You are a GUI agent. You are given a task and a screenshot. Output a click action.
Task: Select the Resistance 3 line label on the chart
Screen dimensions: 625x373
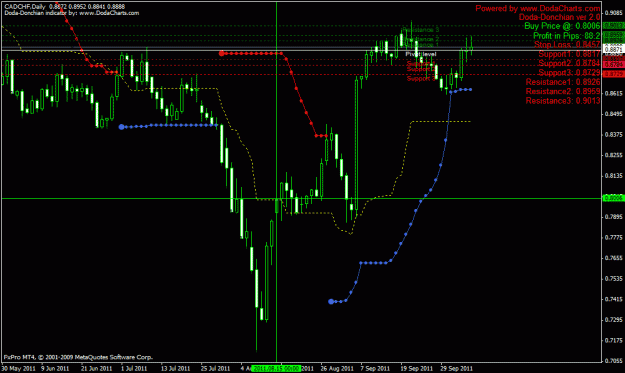click(421, 30)
